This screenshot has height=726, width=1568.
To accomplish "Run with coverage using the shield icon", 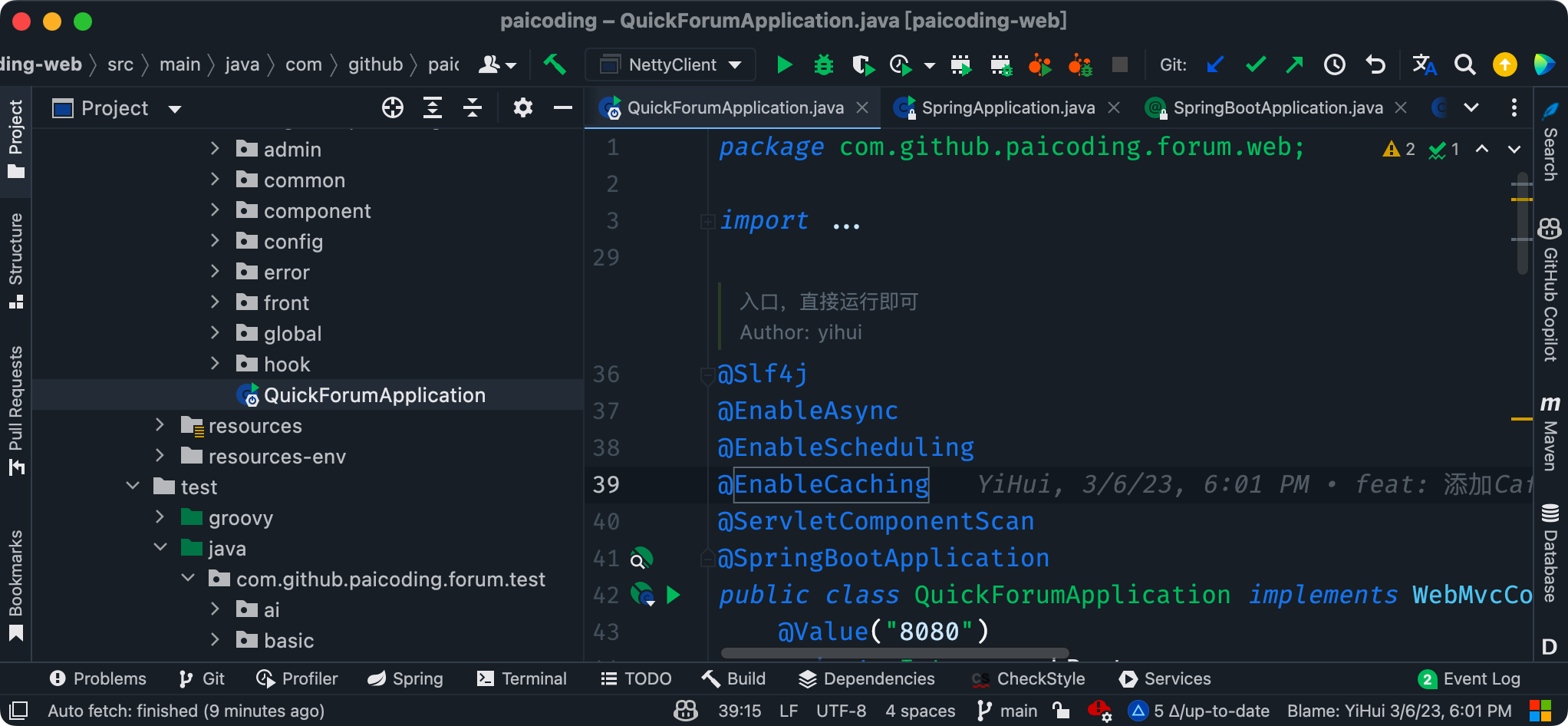I will tap(863, 64).
